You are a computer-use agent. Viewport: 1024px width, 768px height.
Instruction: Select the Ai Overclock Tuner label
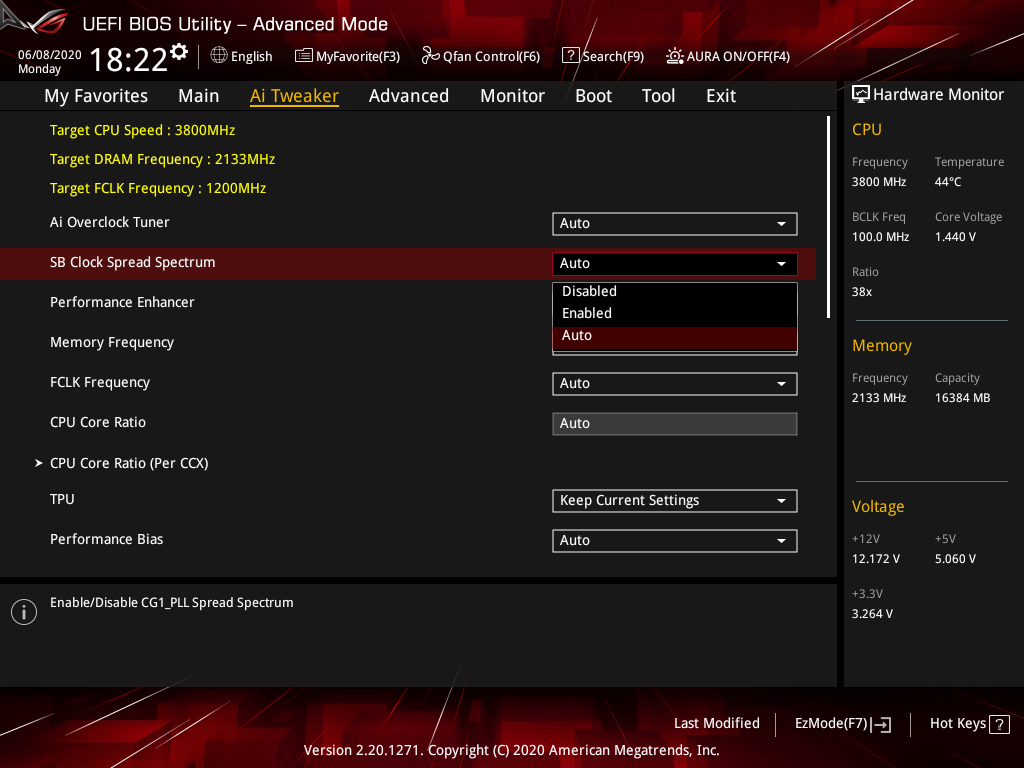tap(110, 222)
